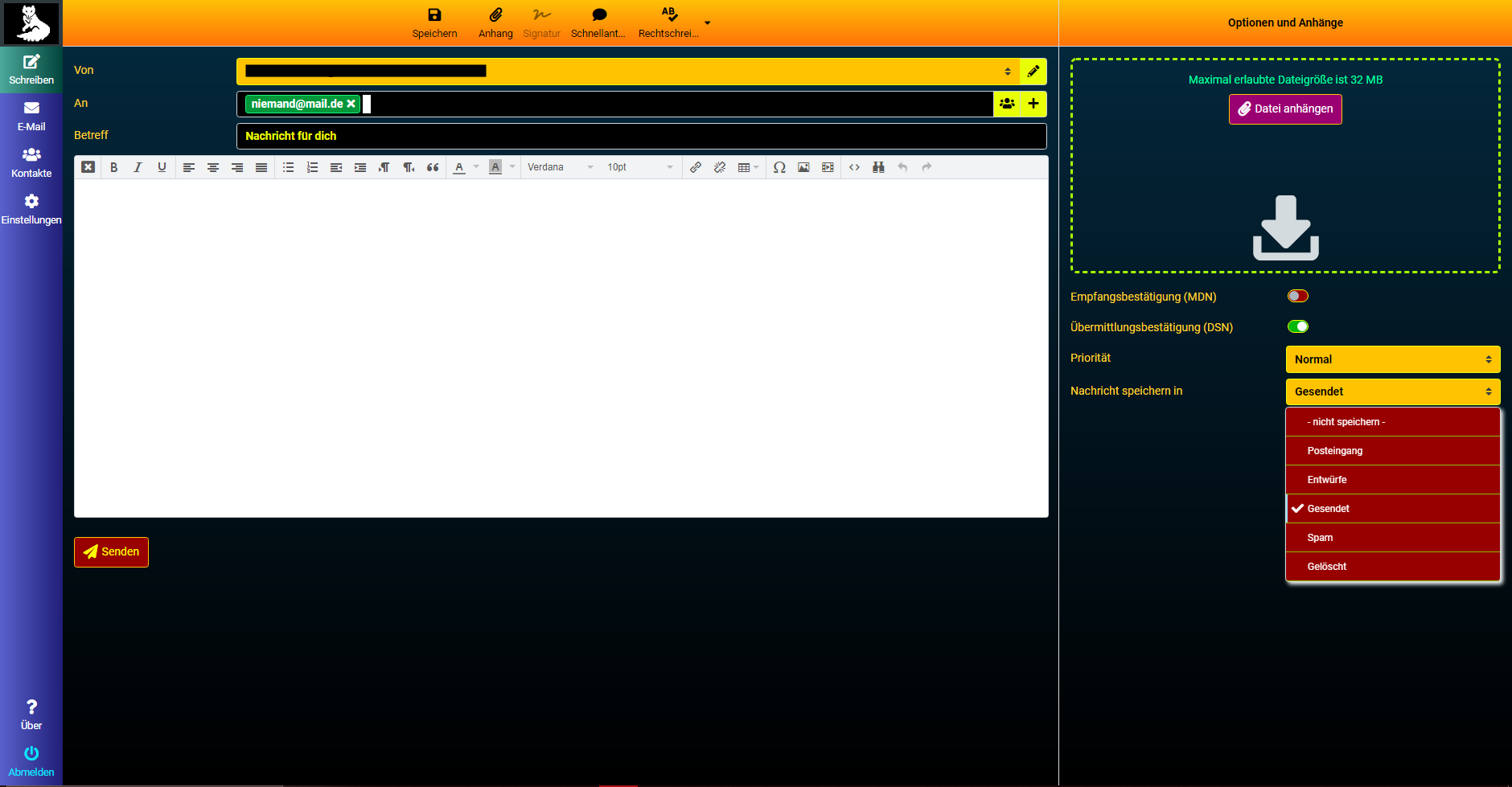Open the Schnellantwort speech bubble
Screen dimensions: 1512x787
[598, 15]
